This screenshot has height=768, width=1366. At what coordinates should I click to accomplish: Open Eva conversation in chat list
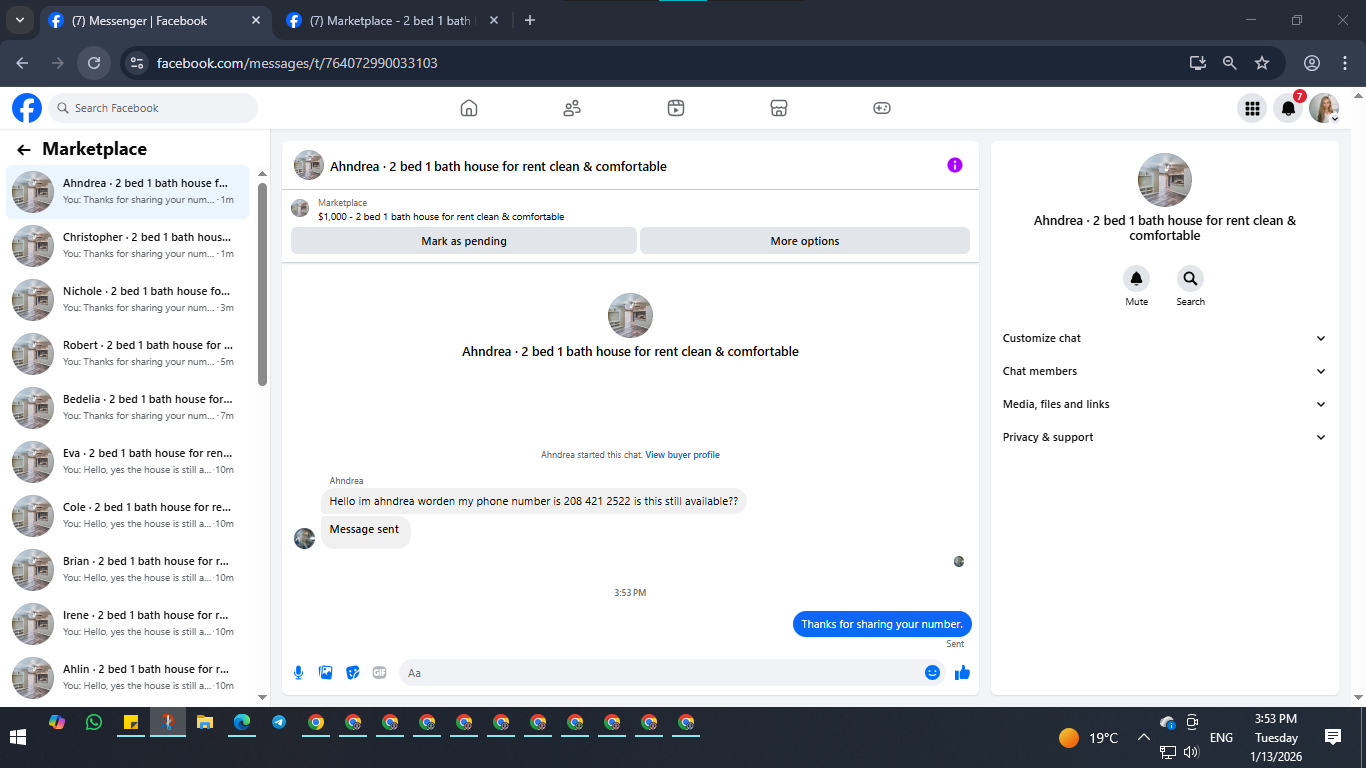[128, 462]
